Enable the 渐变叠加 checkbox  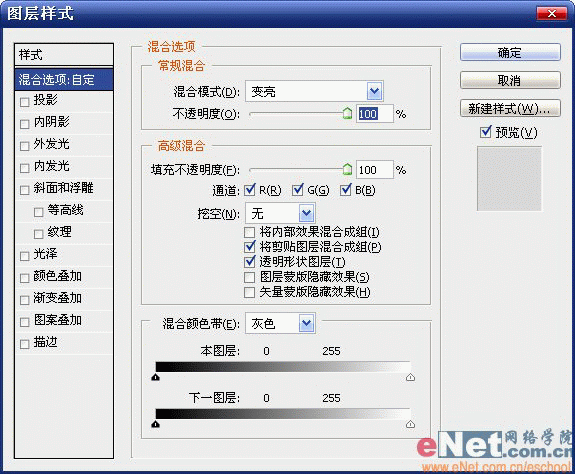(25, 300)
